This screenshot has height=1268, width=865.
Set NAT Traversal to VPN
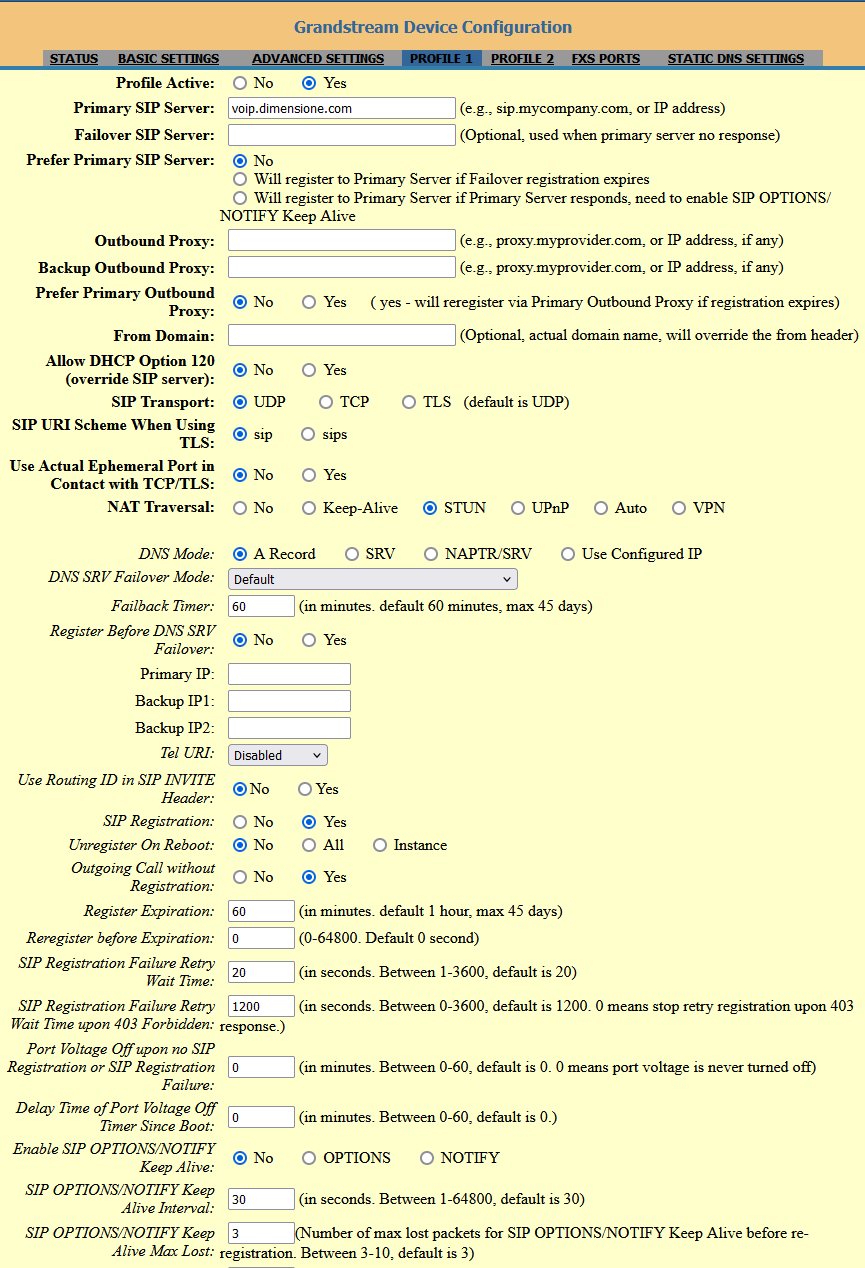tap(680, 508)
